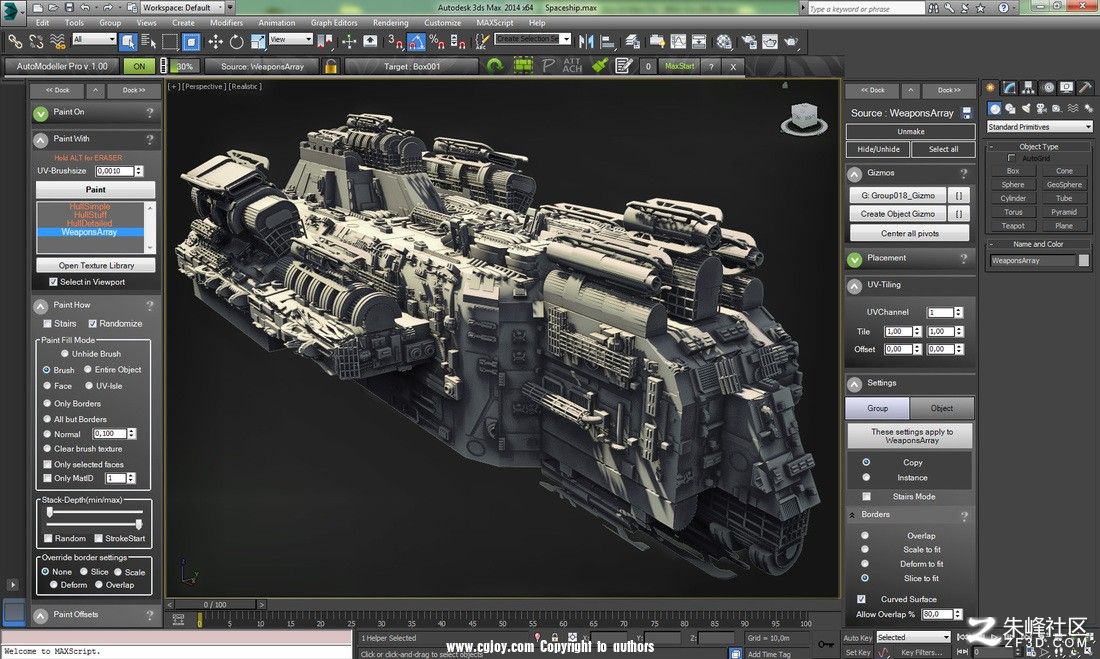Screen dimensions: 1100x659
Task: Click the ViewCube in the viewport
Action: pyautogui.click(x=804, y=118)
